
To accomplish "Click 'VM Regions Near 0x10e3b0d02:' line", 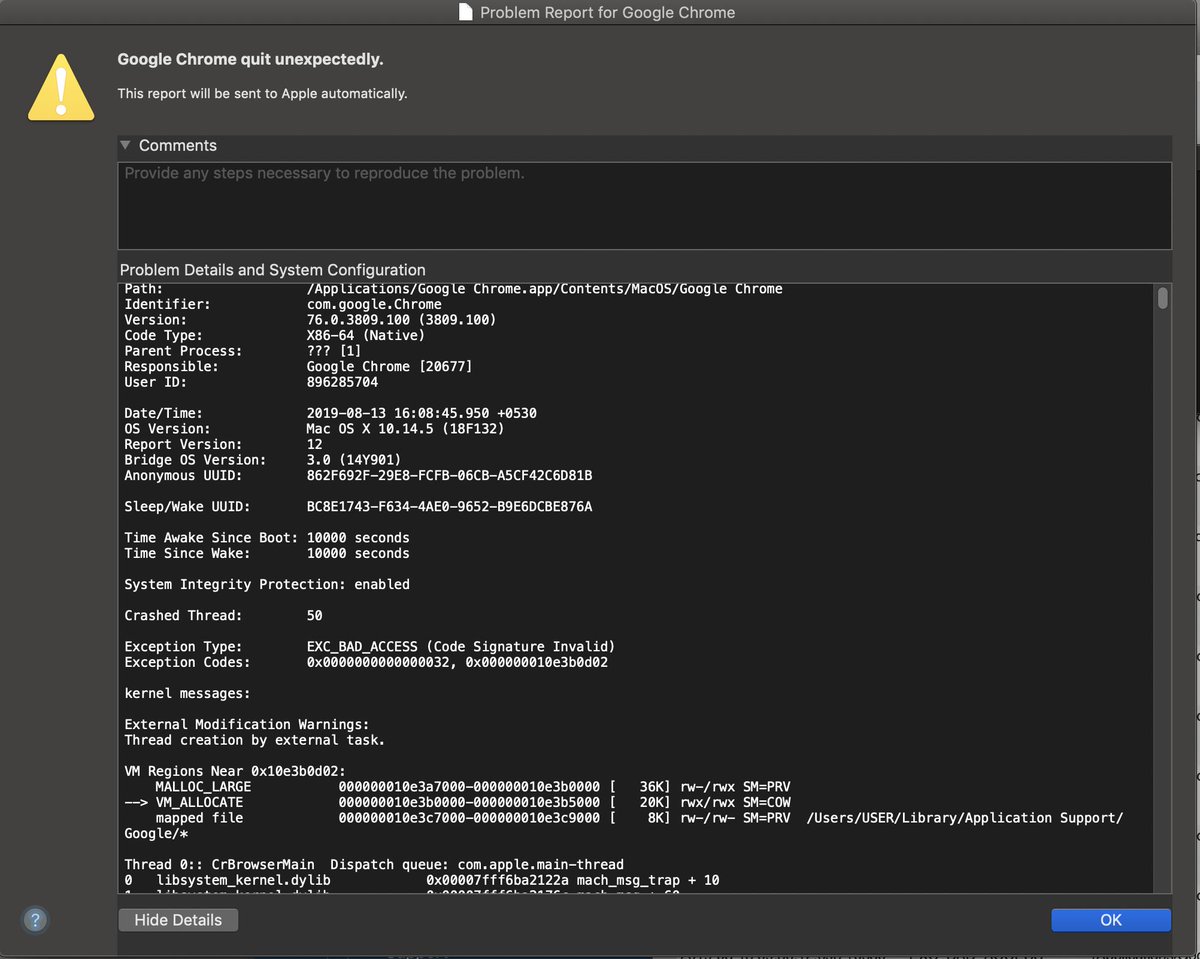I will pyautogui.click(x=235, y=771).
